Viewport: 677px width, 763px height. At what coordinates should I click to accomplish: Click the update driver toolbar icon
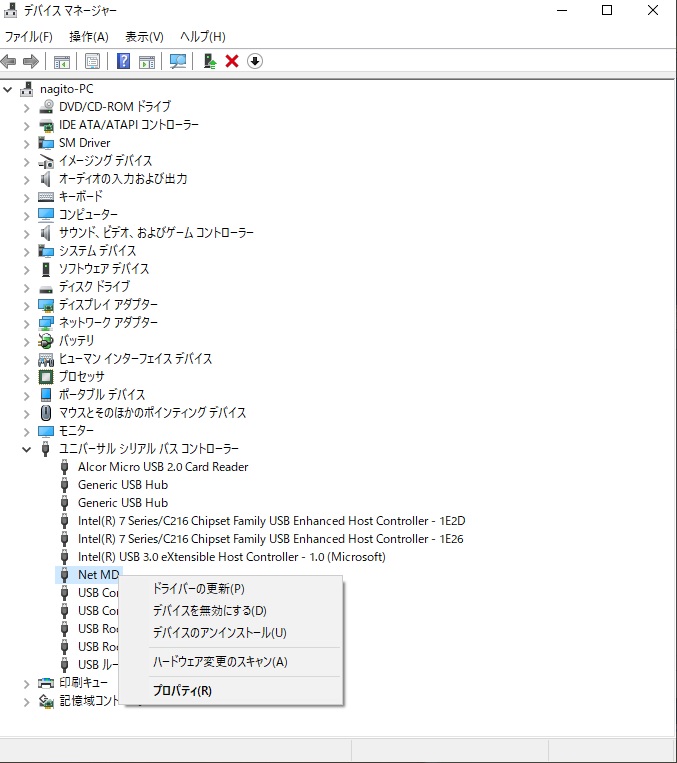click(x=210, y=61)
